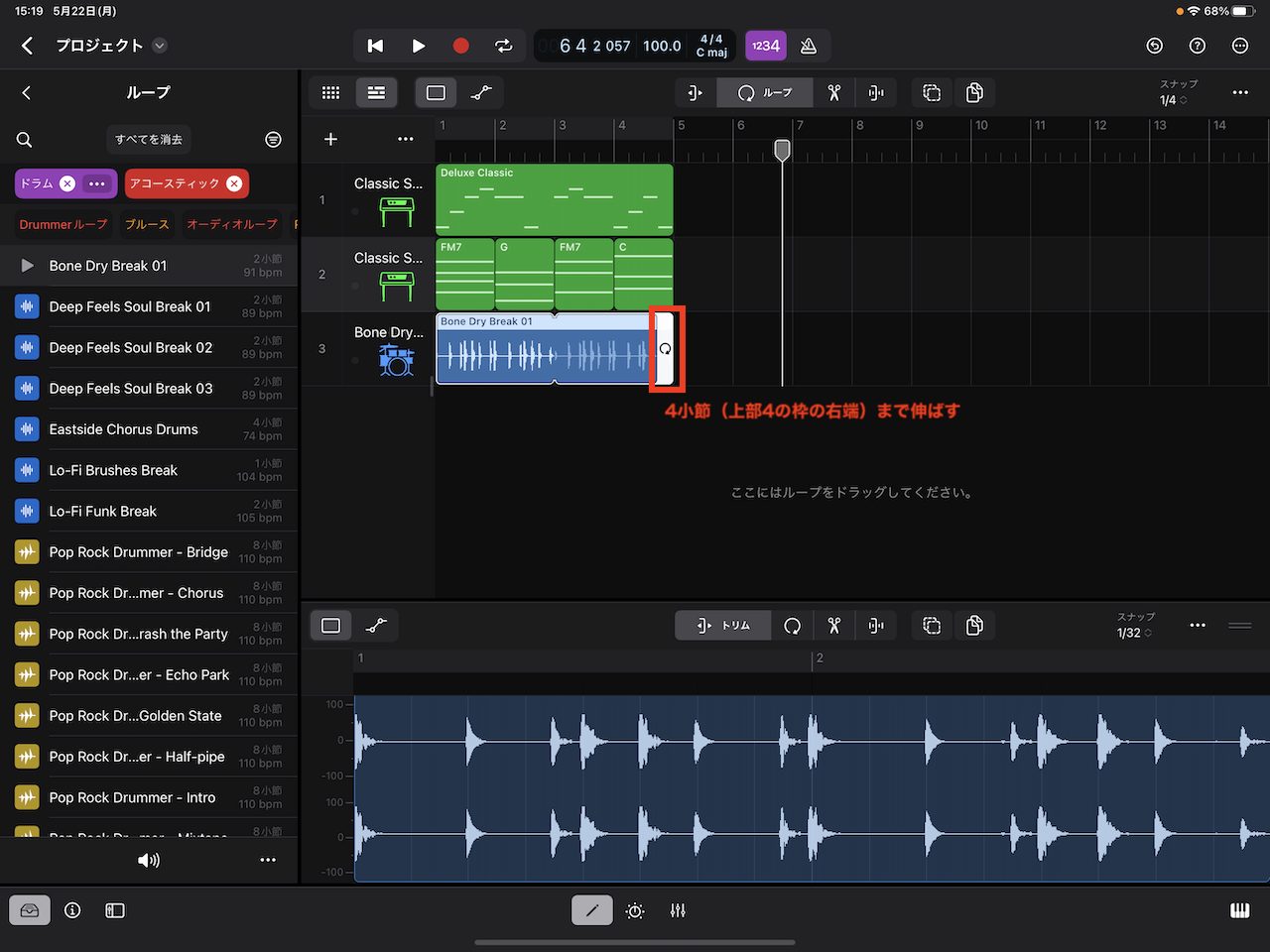Viewport: 1270px width, 952px height.
Task: Toggle the automation curve view in tracks toolbar
Action: click(x=481, y=92)
